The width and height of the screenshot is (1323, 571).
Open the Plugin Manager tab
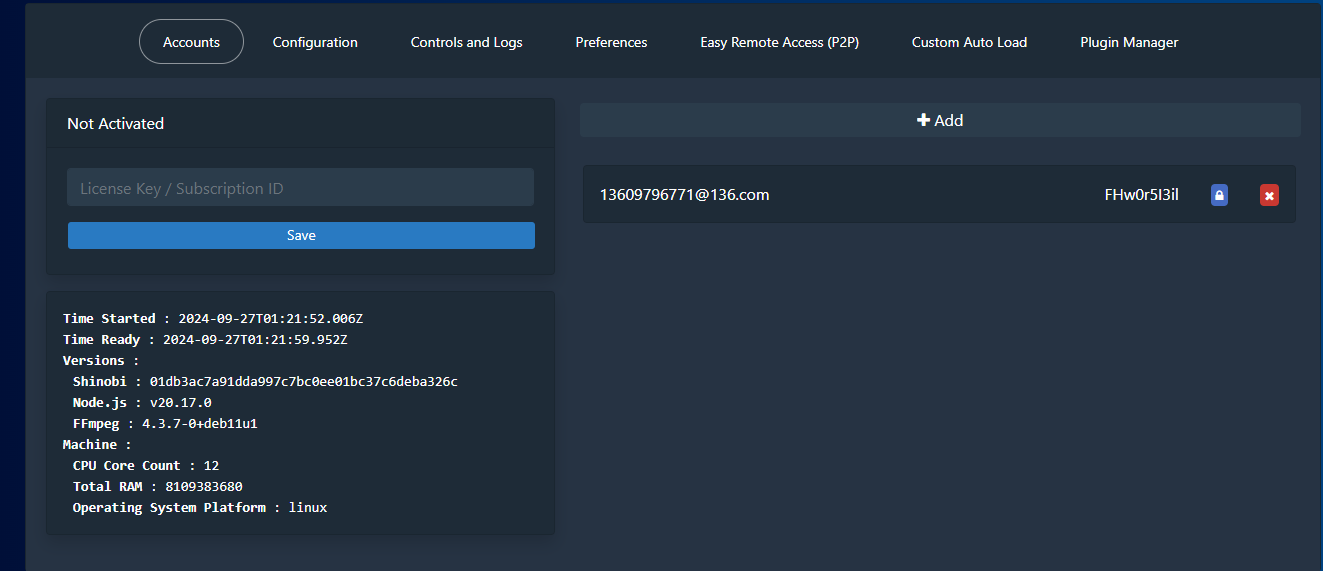[1129, 42]
